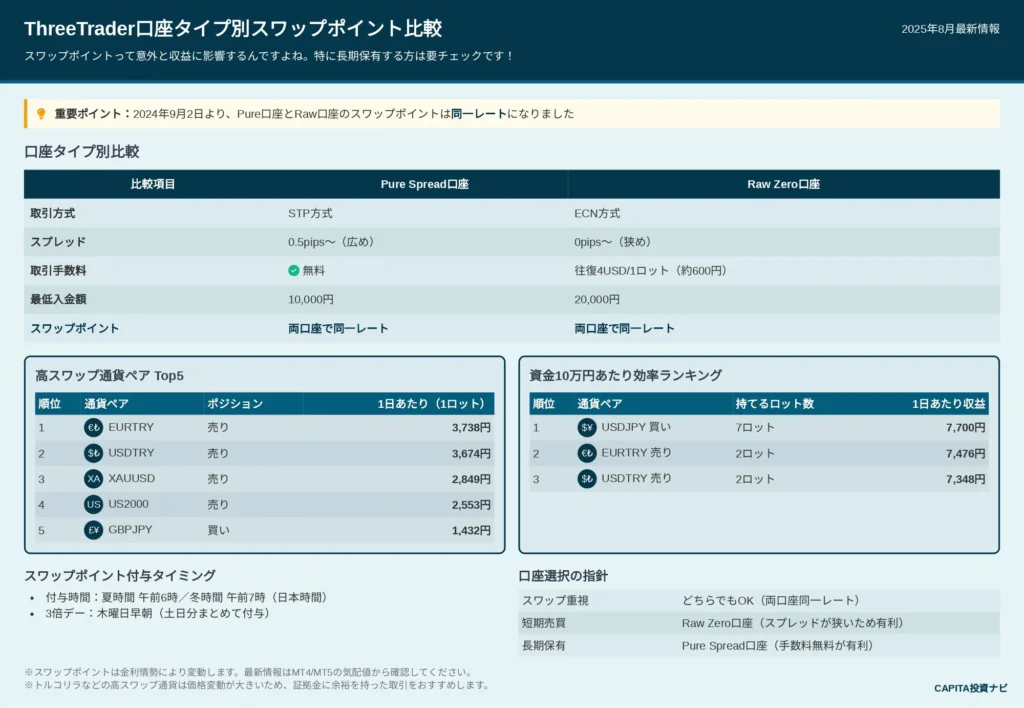The width and height of the screenshot is (1024, 708).
Task: Click the 持てるロット数 column header
Action: click(x=775, y=404)
